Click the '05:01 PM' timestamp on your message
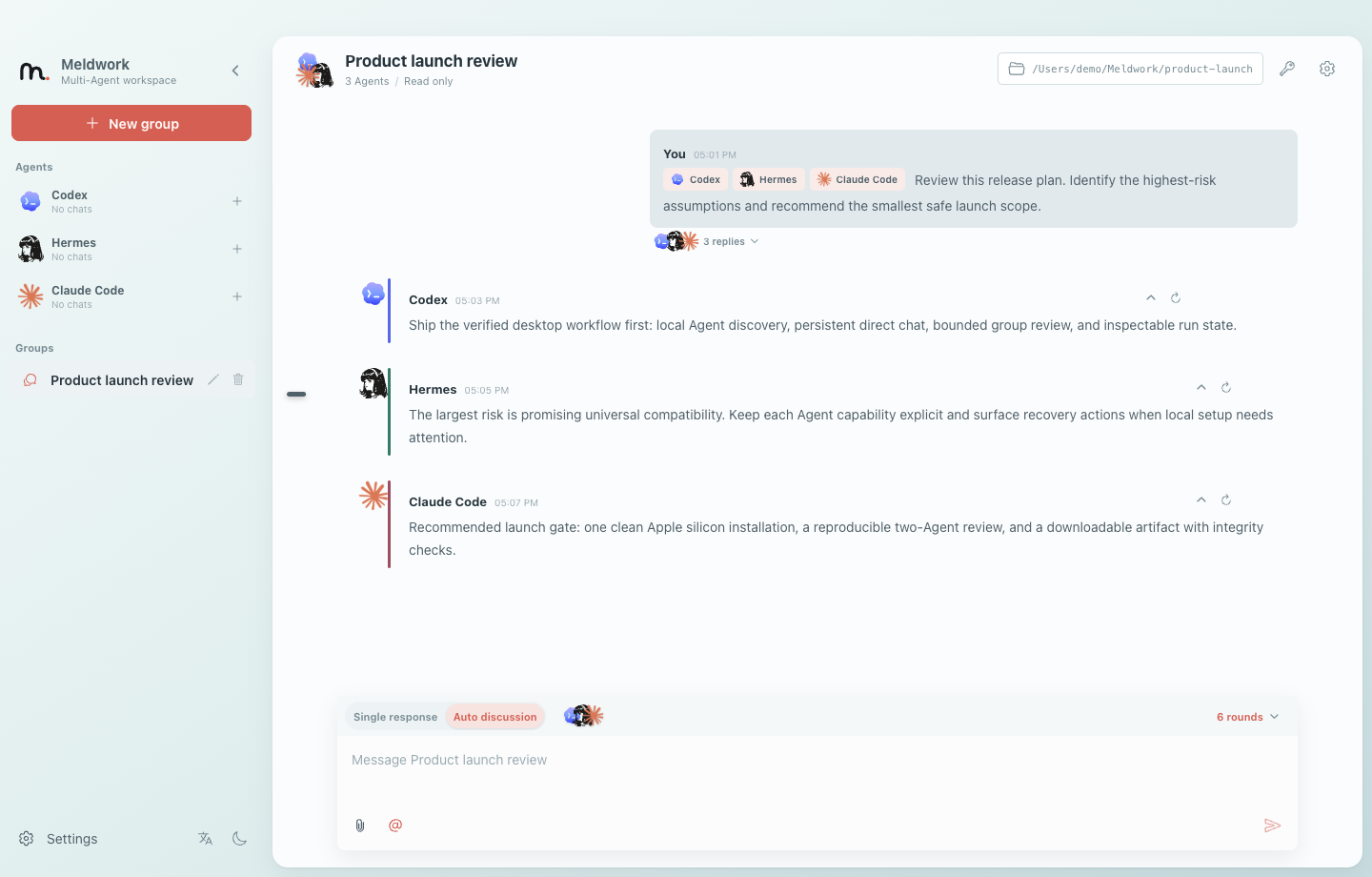The width and height of the screenshot is (1372, 877). 715,154
